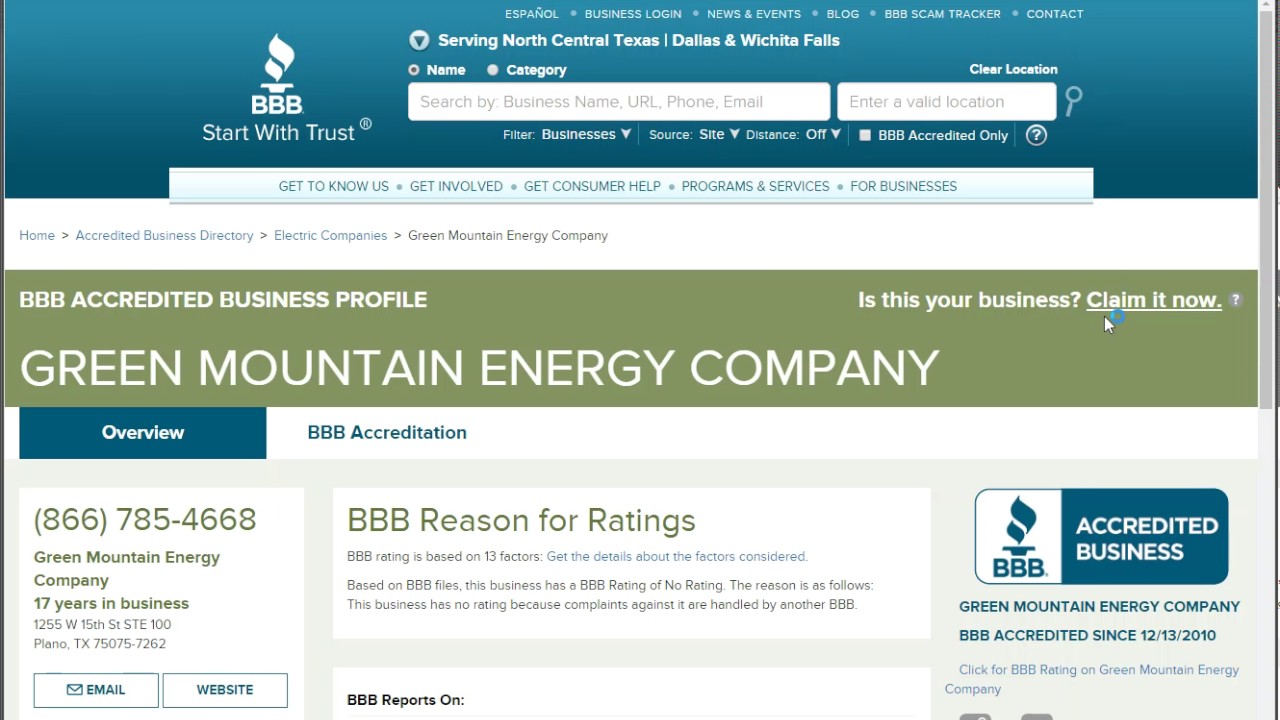Focus the business name search field

point(619,102)
